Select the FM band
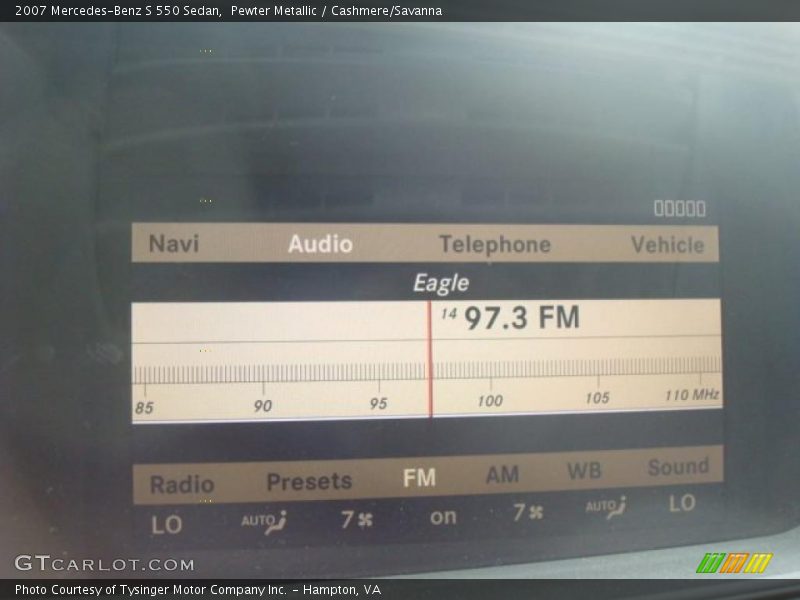This screenshot has height=600, width=800. [419, 478]
